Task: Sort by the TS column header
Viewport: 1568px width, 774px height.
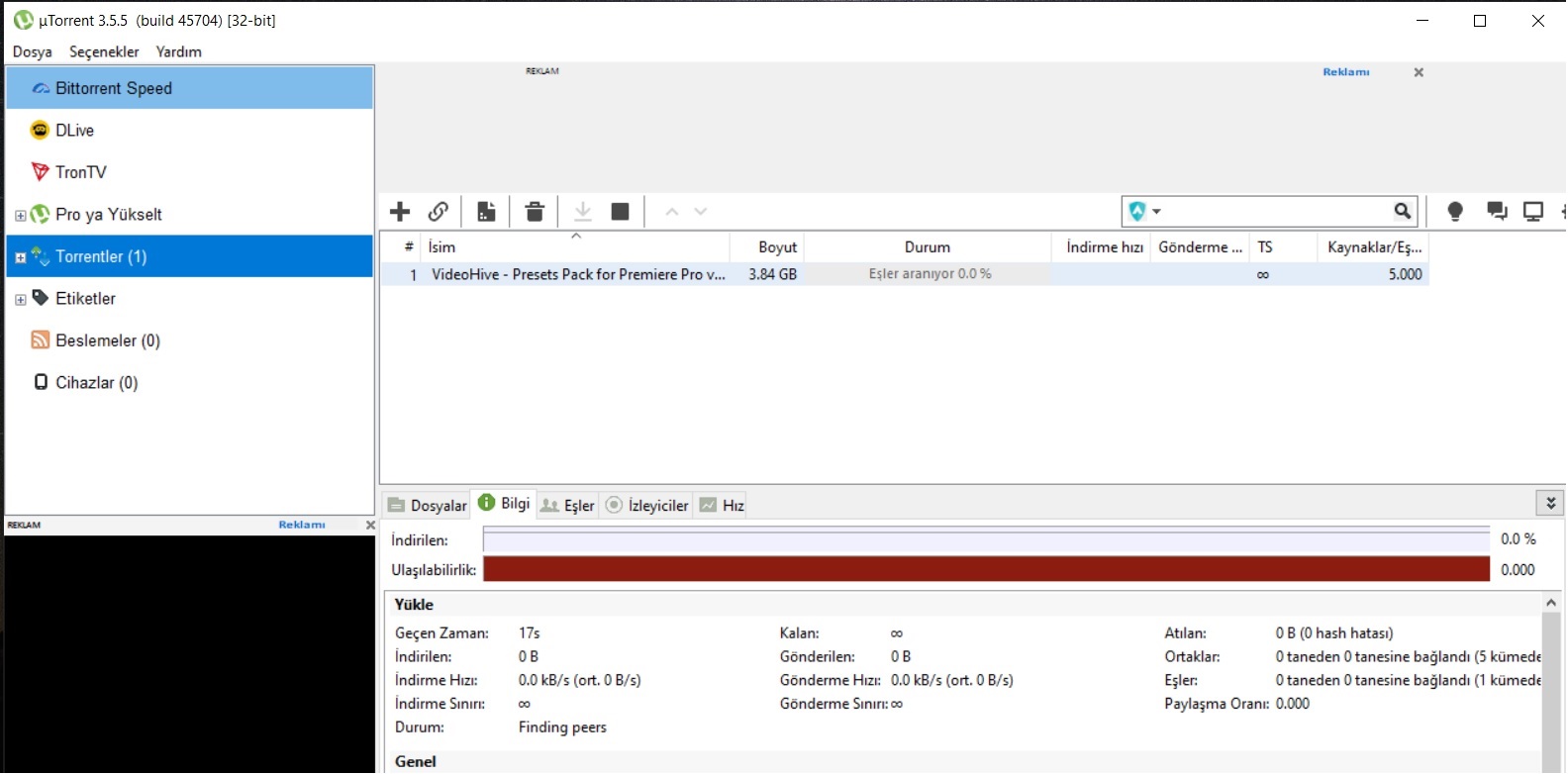Action: [x=1283, y=246]
